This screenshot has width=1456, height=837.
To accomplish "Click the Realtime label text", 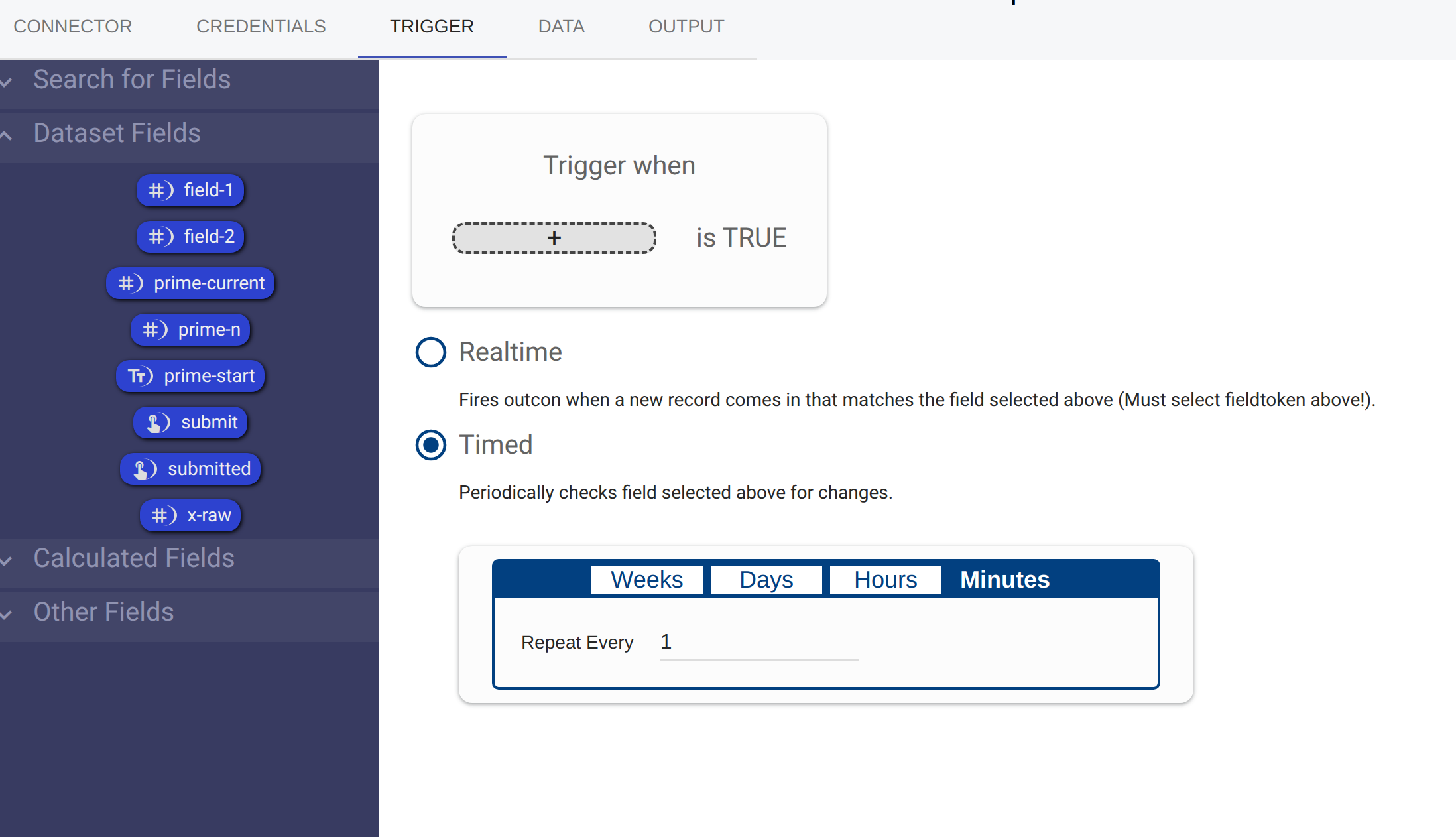I will pyautogui.click(x=511, y=352).
